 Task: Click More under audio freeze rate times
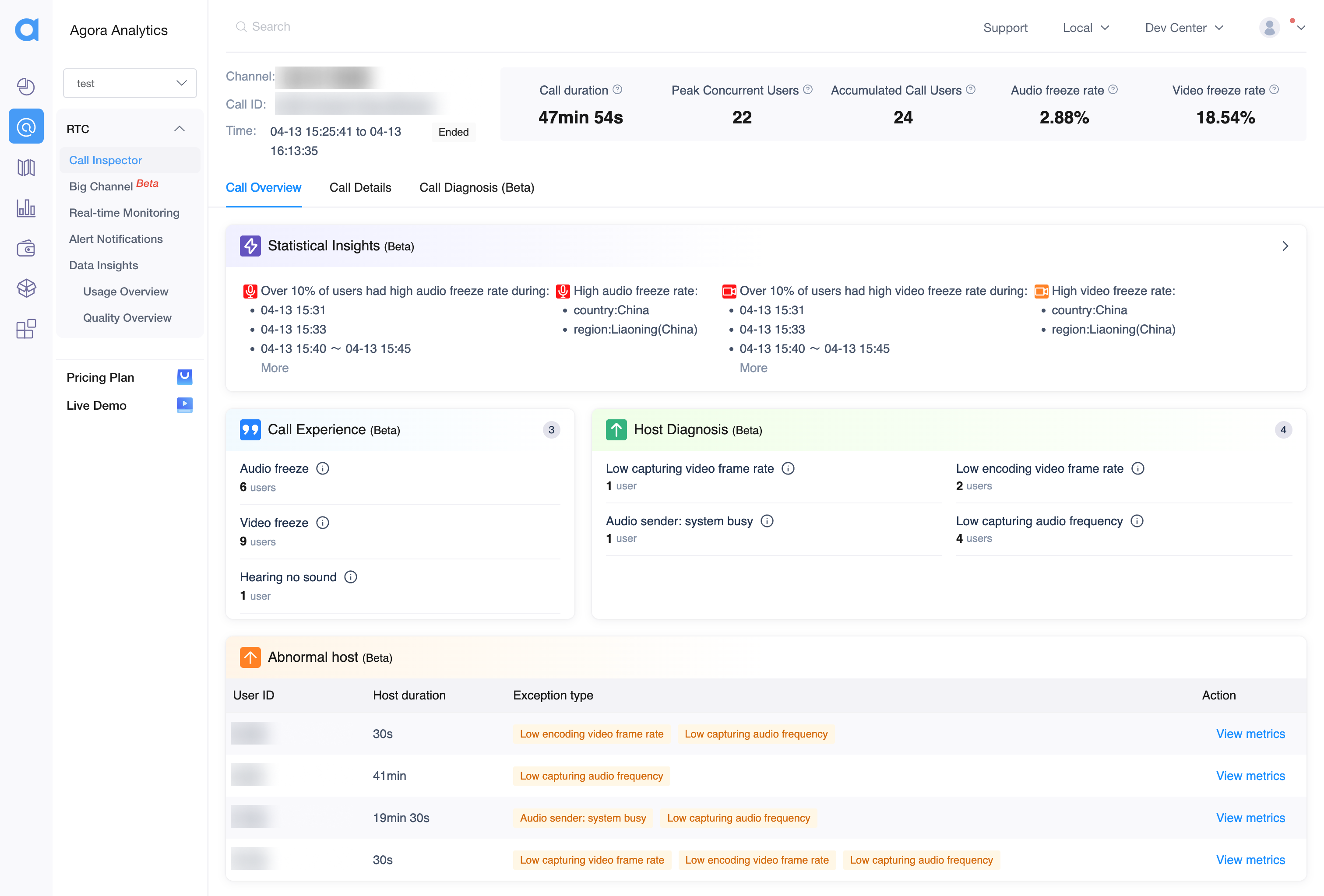pyautogui.click(x=275, y=368)
